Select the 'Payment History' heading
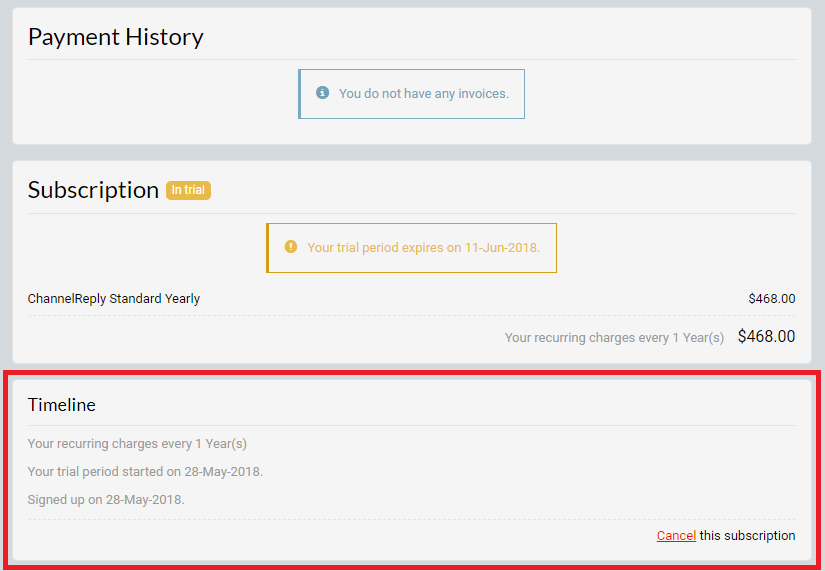 116,37
